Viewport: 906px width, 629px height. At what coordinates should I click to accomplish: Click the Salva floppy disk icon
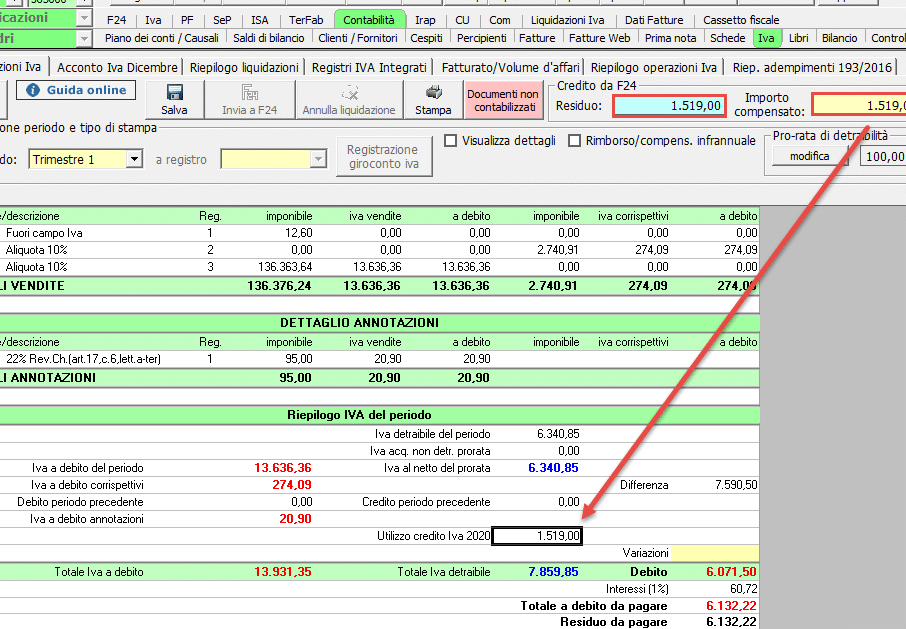174,92
